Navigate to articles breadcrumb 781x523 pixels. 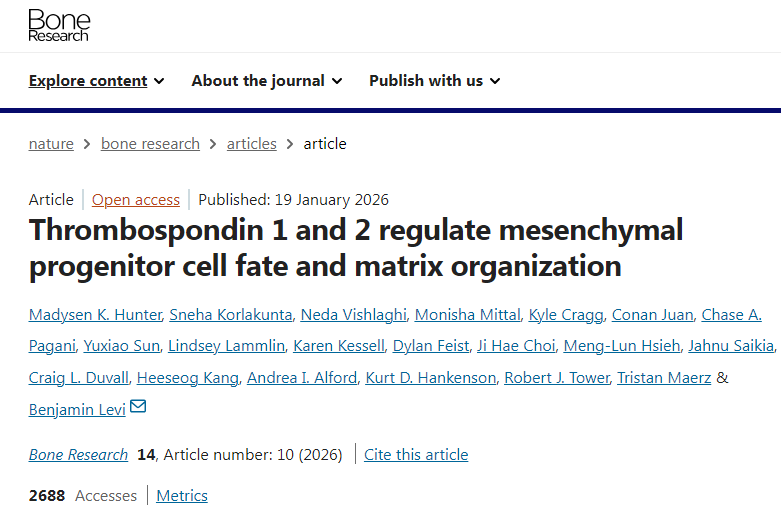click(251, 144)
